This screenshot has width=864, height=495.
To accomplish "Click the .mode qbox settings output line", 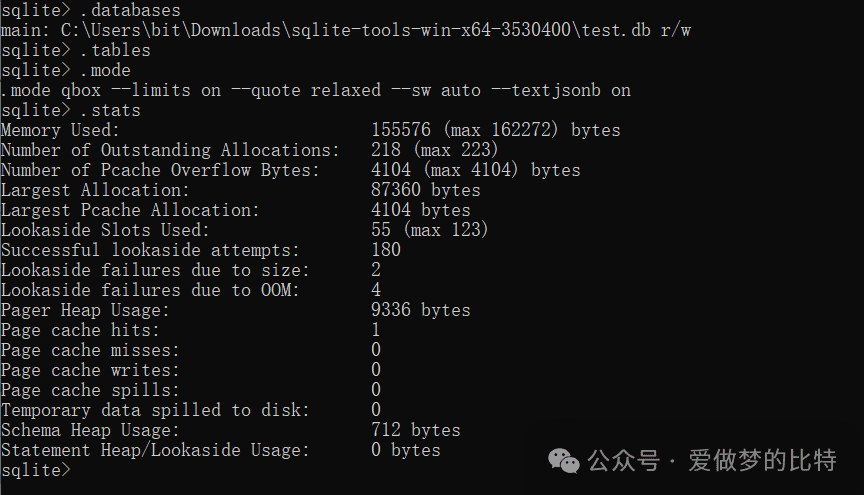I will 316,90.
